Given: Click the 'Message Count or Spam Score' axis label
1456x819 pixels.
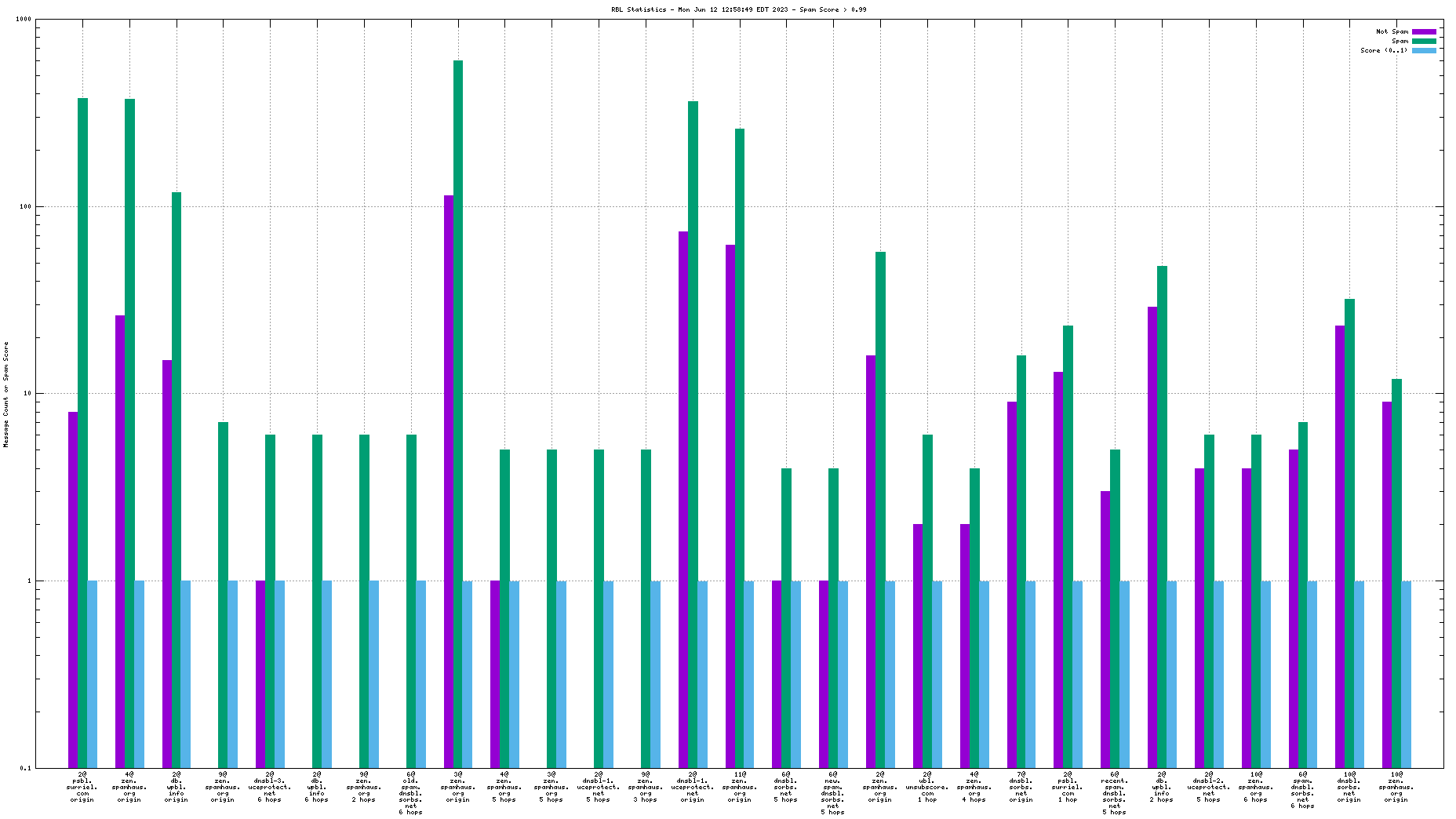Looking at the screenshot, I should 6,395.
